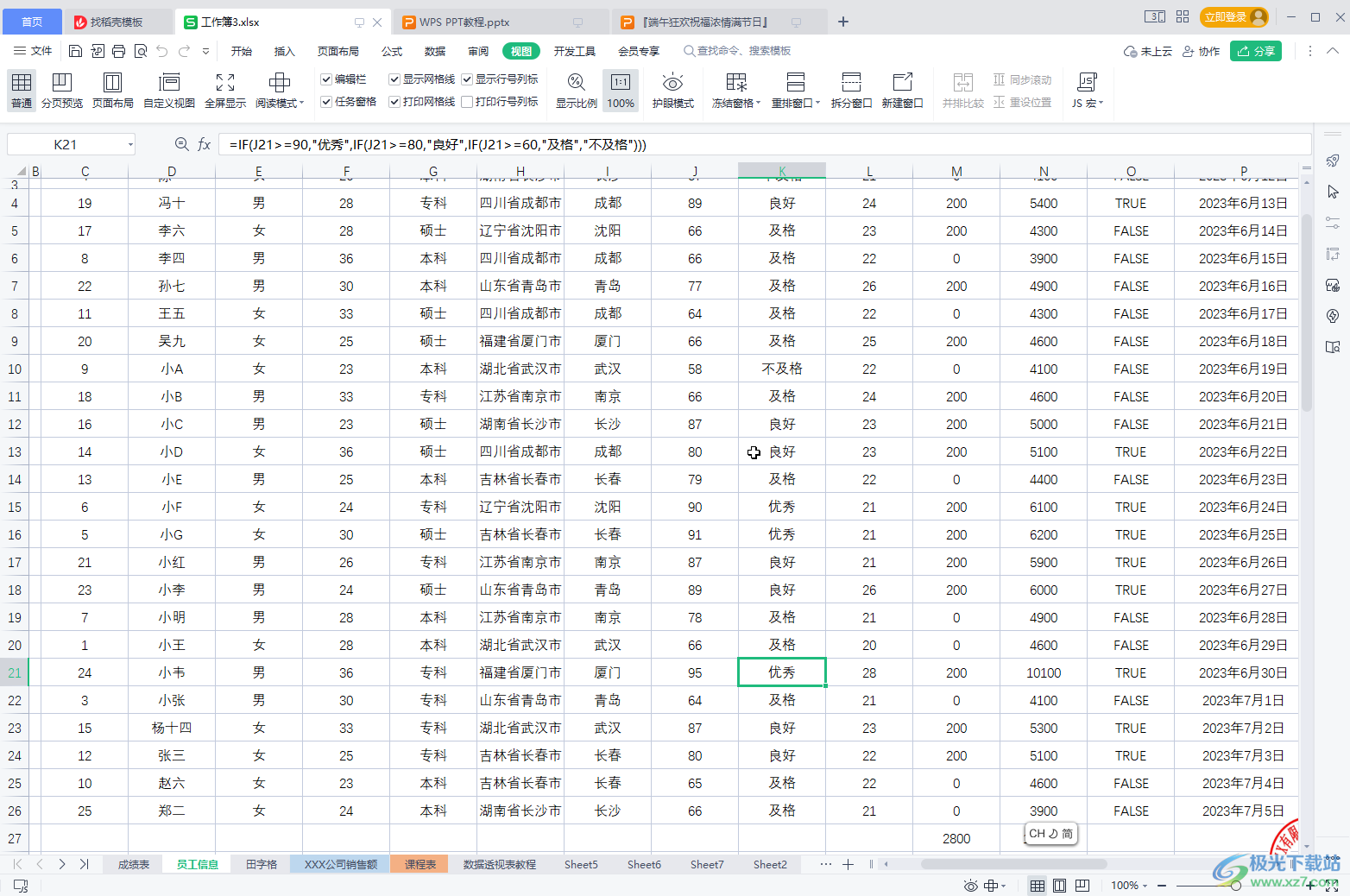This screenshot has height=896, width=1350.
Task: Toggle the 显示行号列标 checkbox
Action: 467,79
